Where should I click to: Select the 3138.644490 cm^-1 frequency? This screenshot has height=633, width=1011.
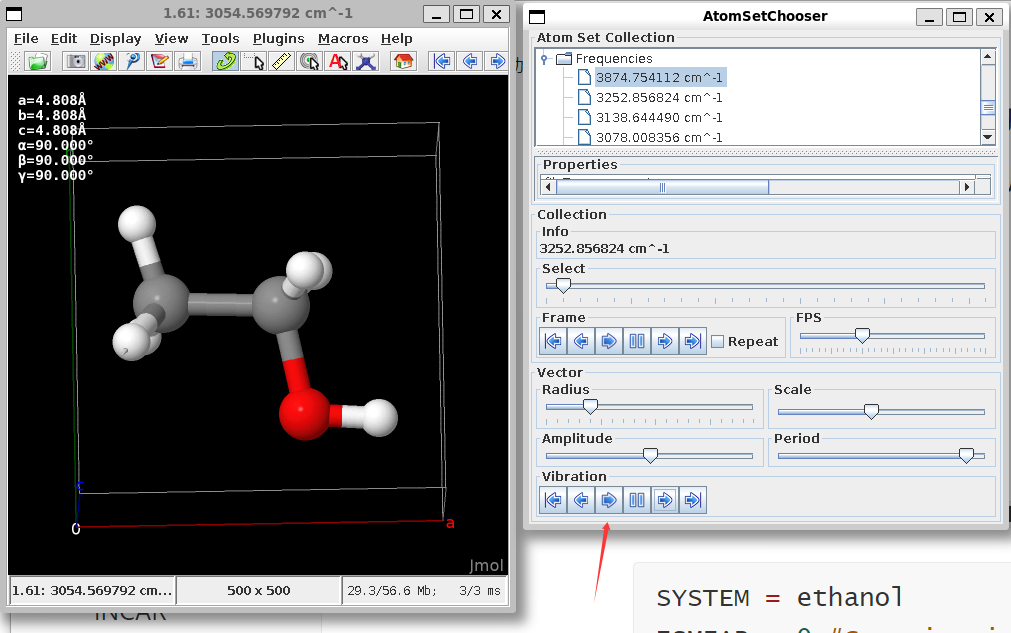pyautogui.click(x=658, y=117)
